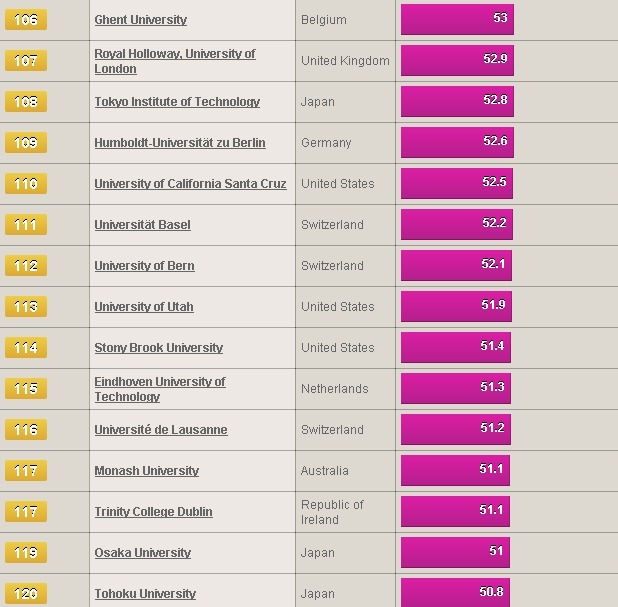Open University of California Santa Cruz link
This screenshot has height=607, width=618.
point(190,184)
